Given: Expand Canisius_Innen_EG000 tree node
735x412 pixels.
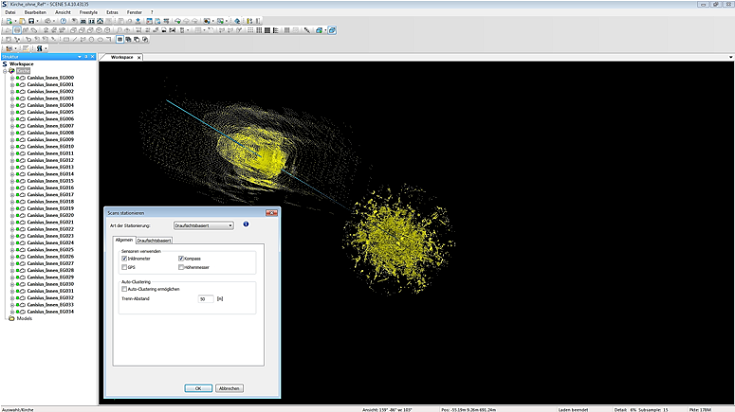Looking at the screenshot, I should click(x=12, y=78).
